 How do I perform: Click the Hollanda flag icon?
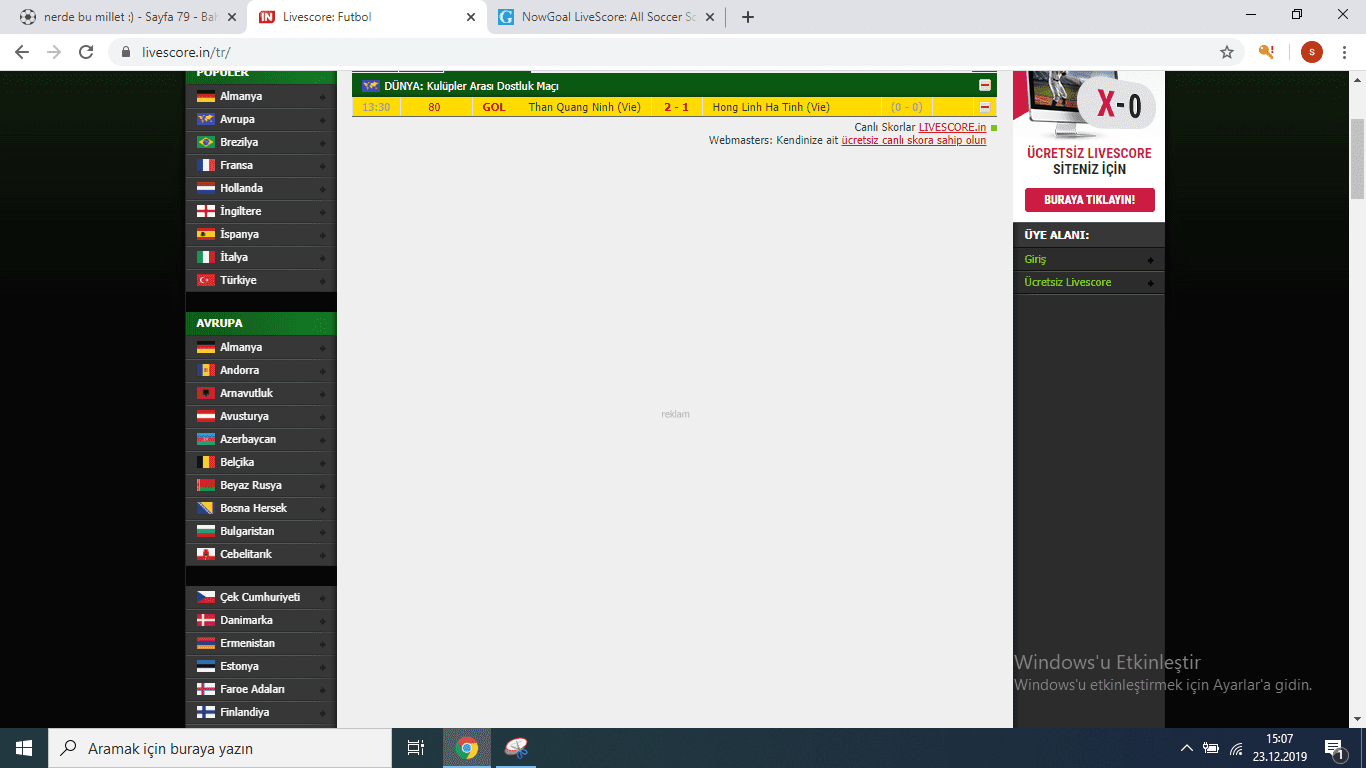206,188
